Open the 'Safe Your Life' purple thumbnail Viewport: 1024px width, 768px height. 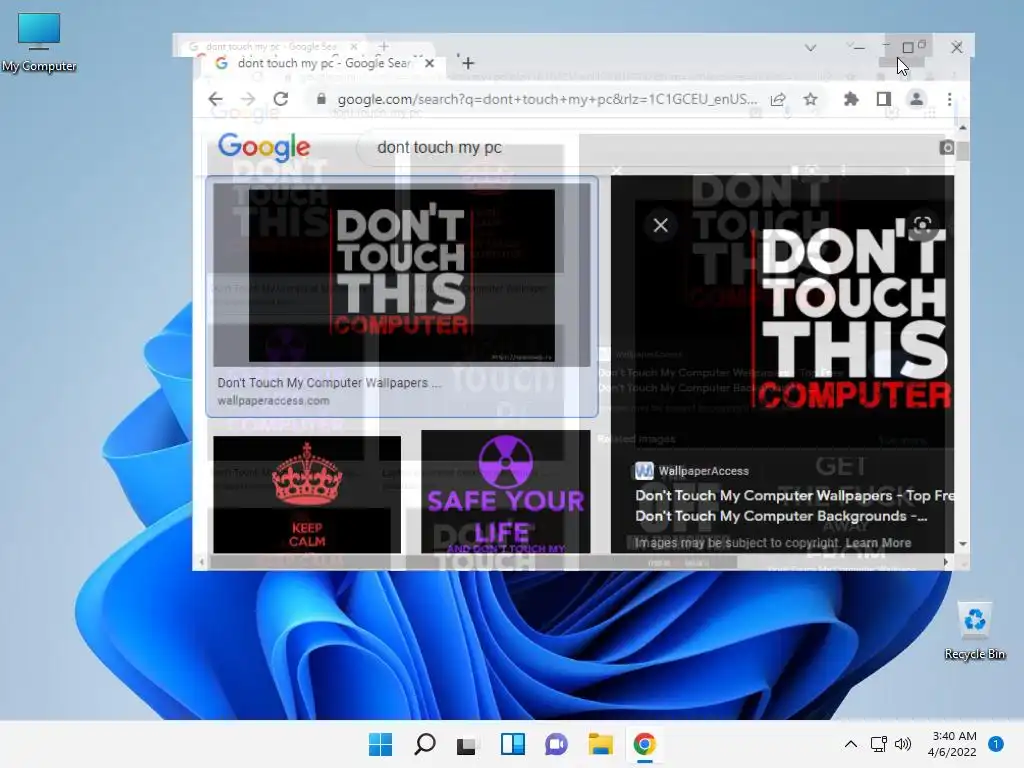pyautogui.click(x=505, y=492)
